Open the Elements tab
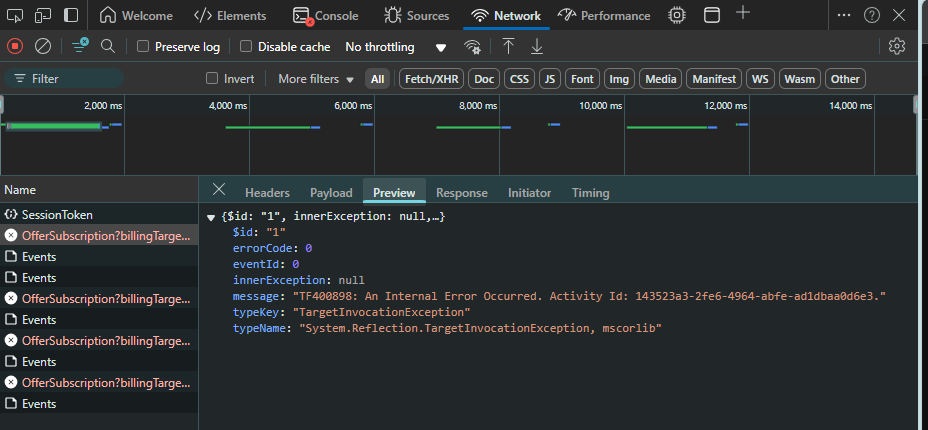928x430 pixels. click(230, 16)
